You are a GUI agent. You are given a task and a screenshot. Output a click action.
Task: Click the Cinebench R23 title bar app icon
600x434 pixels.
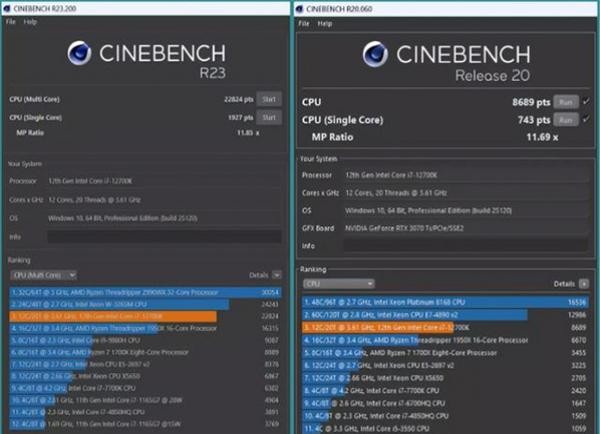pos(7,8)
